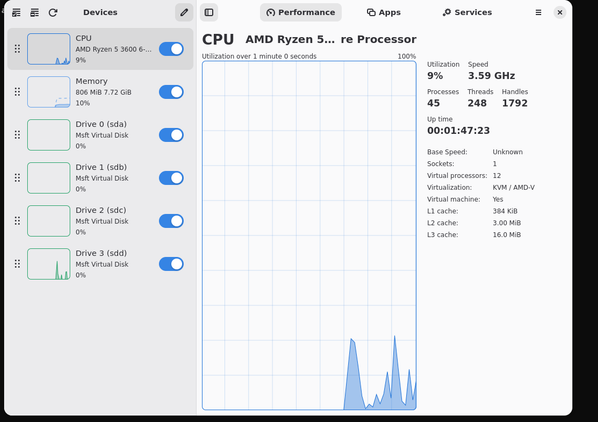Click the 'Drive 3 (sdd)' label
598x422 pixels.
coord(101,254)
